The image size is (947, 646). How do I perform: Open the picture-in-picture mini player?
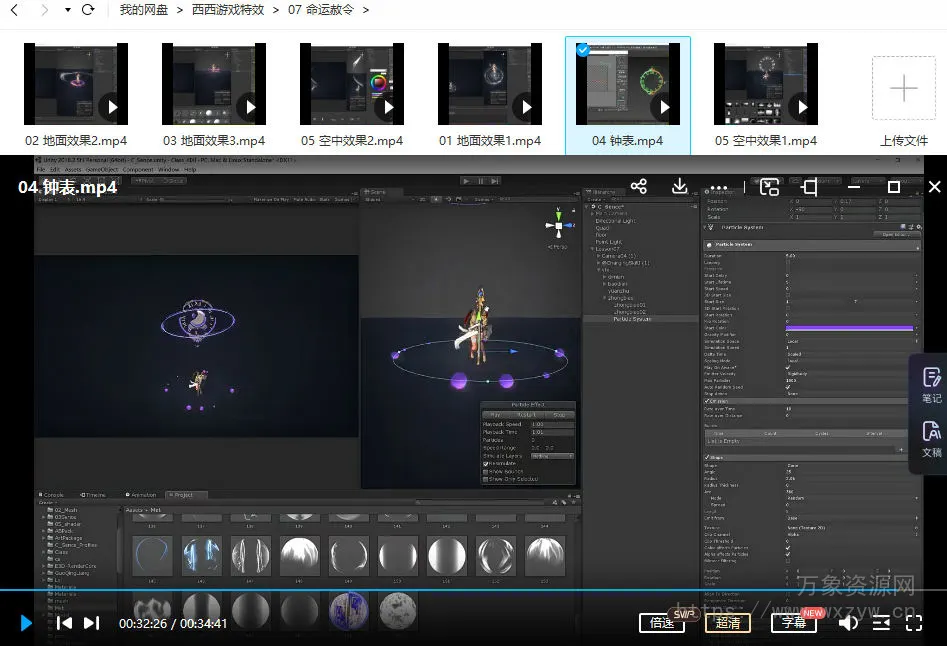pos(769,187)
